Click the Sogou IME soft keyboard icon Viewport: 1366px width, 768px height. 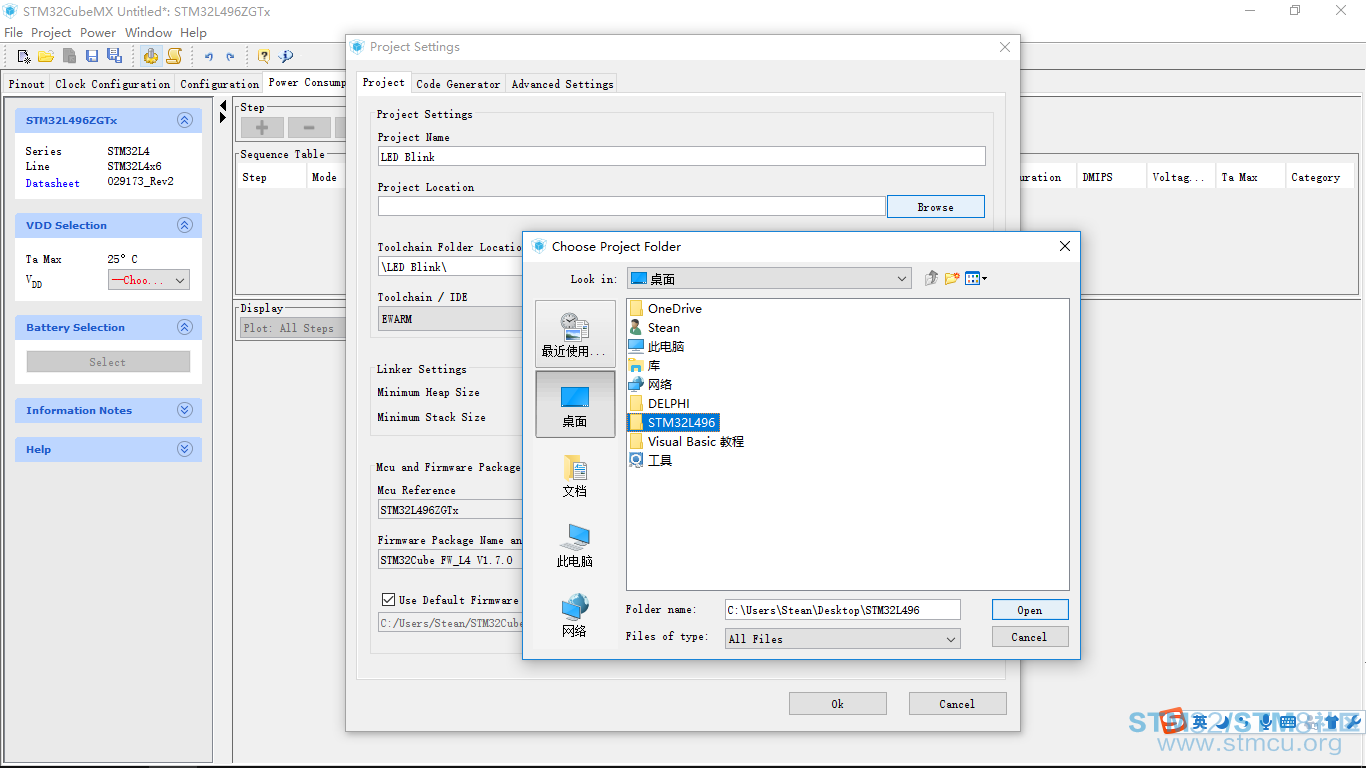[1288, 722]
